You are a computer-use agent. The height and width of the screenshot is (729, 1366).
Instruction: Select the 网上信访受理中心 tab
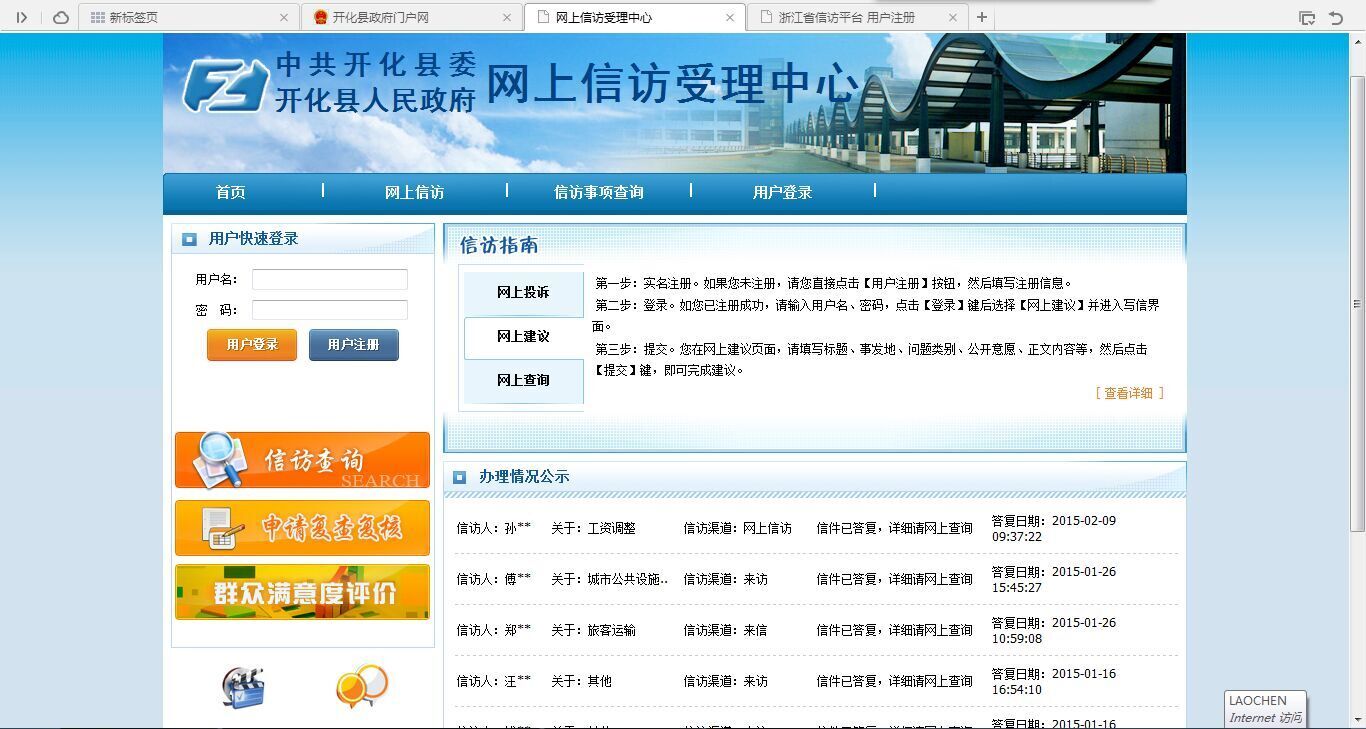(x=634, y=17)
